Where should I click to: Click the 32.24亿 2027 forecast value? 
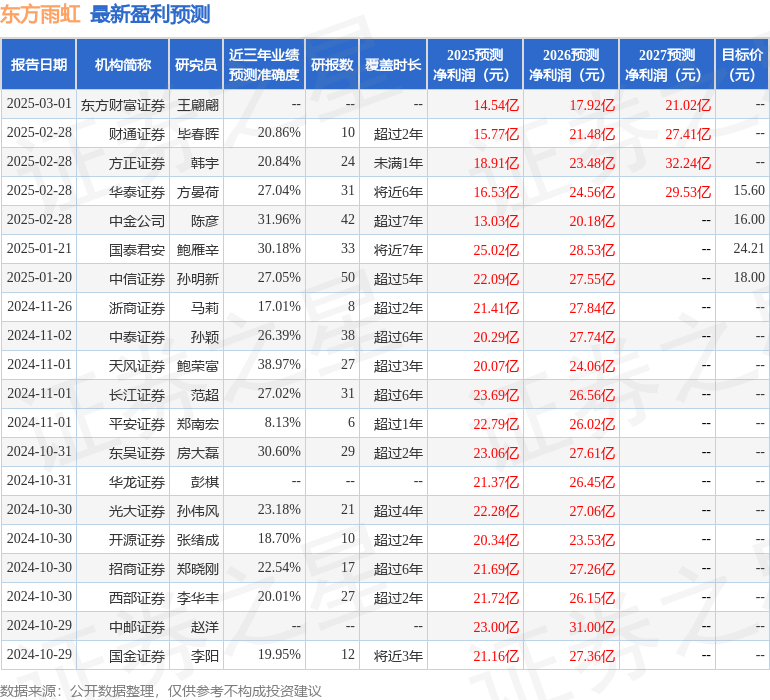688,162
